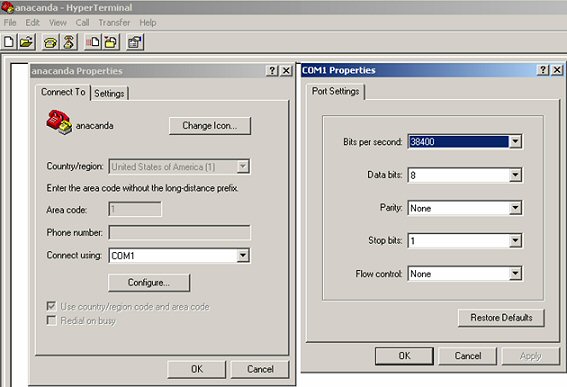567x387 pixels.
Task: Close the anacanda Properties dialog
Action: [286, 71]
